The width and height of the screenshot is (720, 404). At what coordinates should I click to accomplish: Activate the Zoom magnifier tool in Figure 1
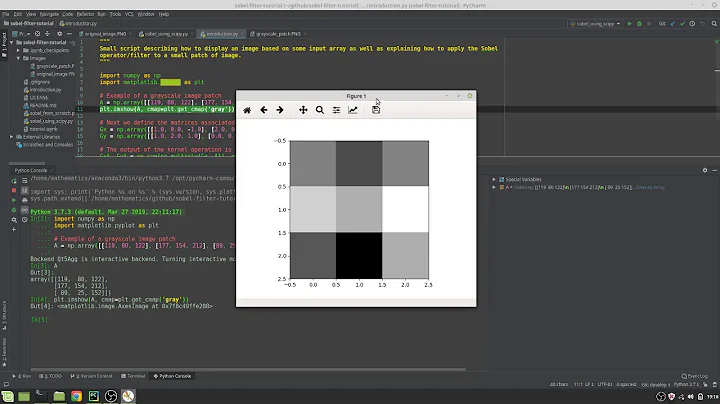coord(320,110)
